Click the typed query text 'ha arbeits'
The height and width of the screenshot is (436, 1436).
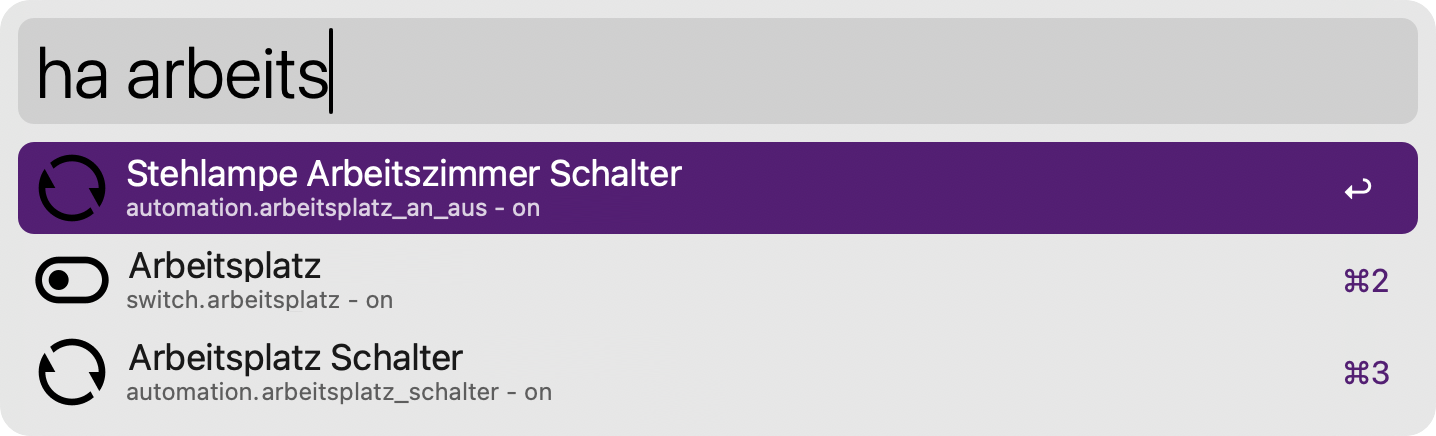pos(182,75)
